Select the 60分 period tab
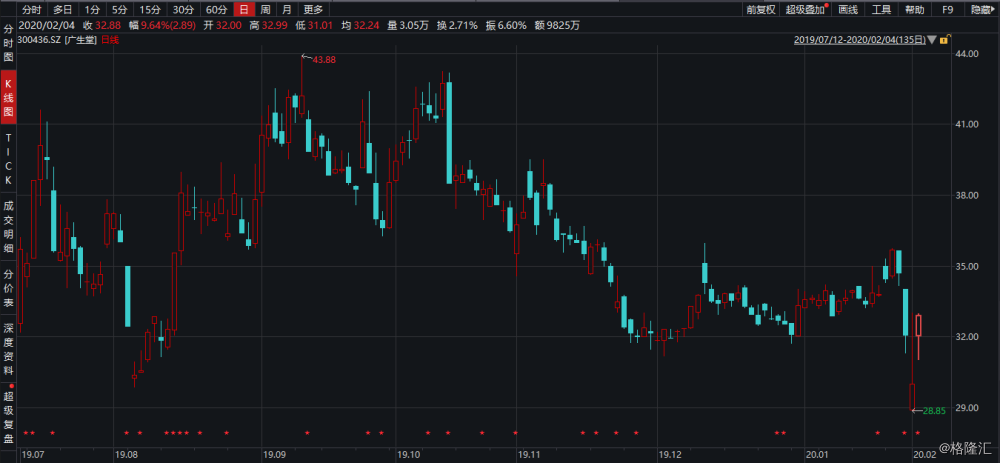The height and width of the screenshot is (463, 1000). 216,10
